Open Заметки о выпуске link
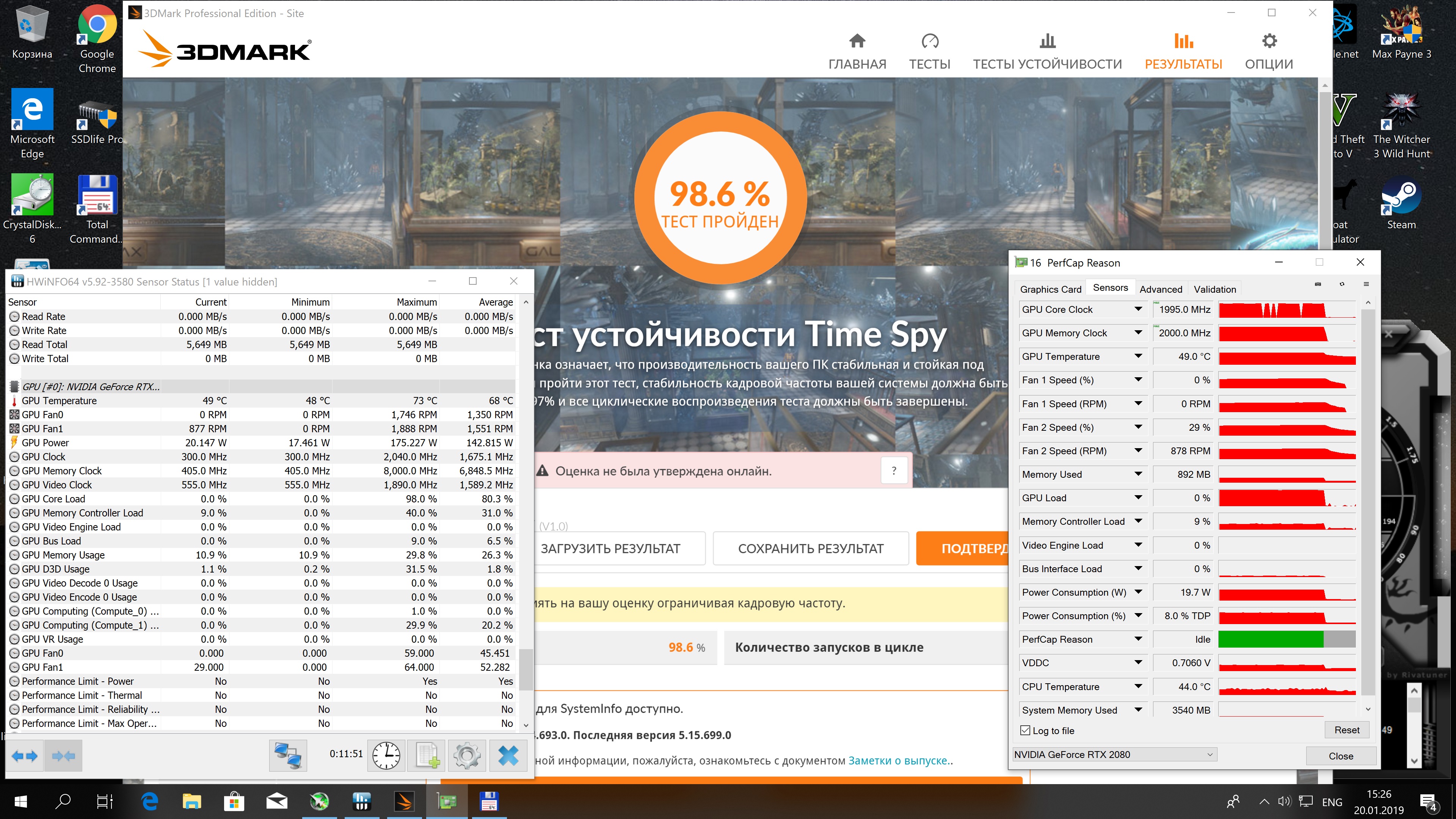The width and height of the screenshot is (1456, 819). pos(897,760)
